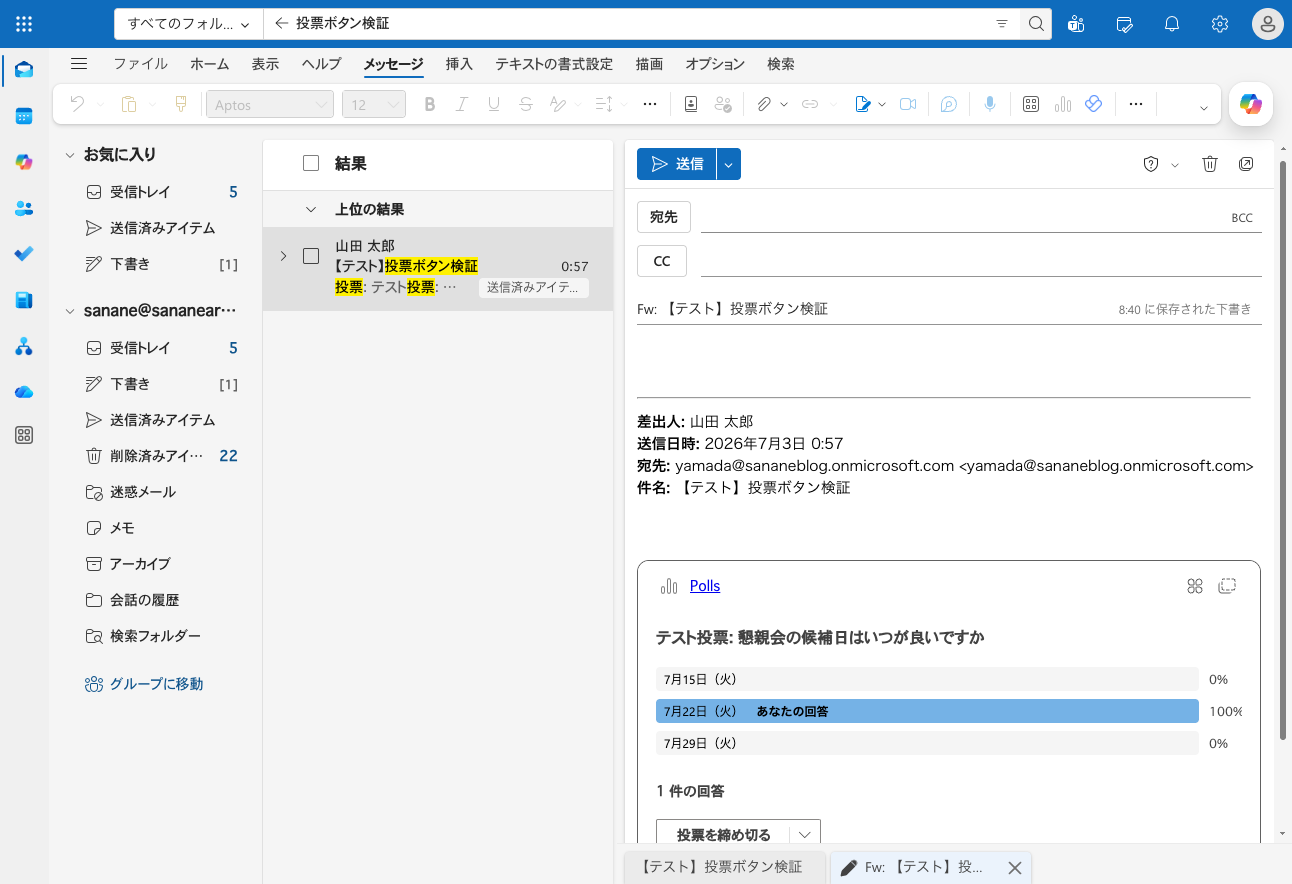Click グループに移動 link

point(156,684)
